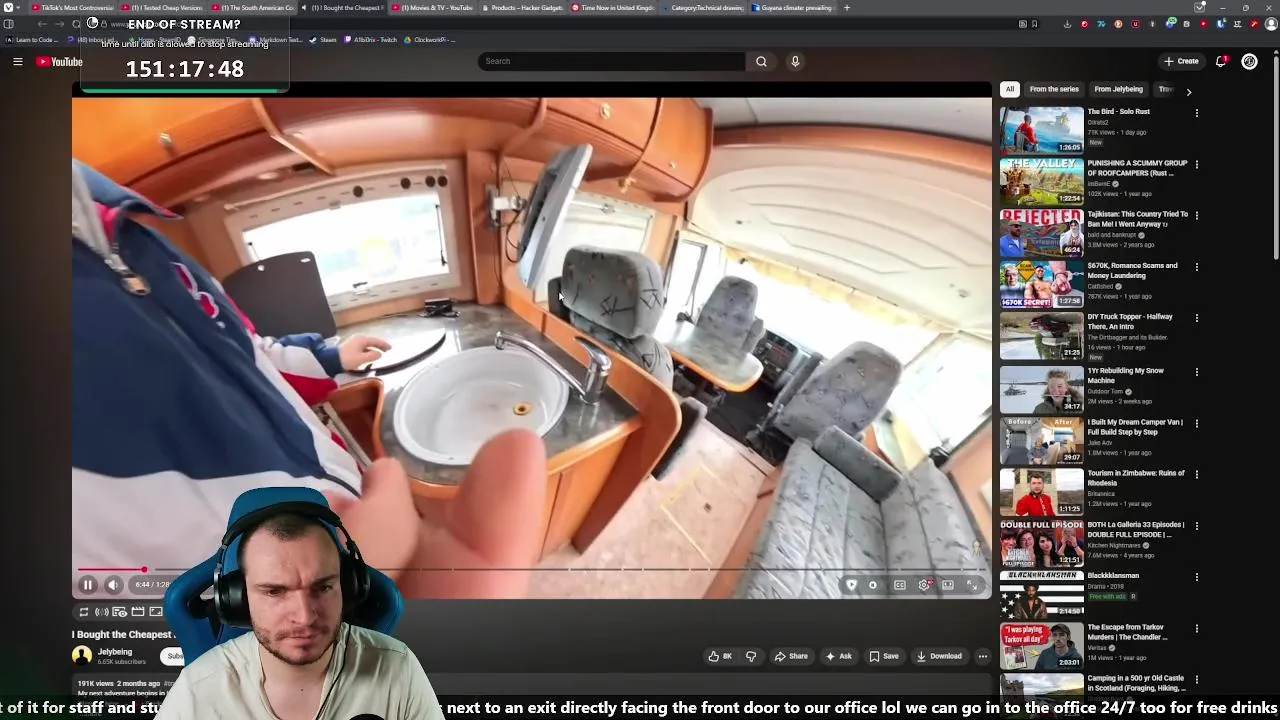Show more chips with the right arrow
Image resolution: width=1280 pixels, height=720 pixels.
point(1188,91)
